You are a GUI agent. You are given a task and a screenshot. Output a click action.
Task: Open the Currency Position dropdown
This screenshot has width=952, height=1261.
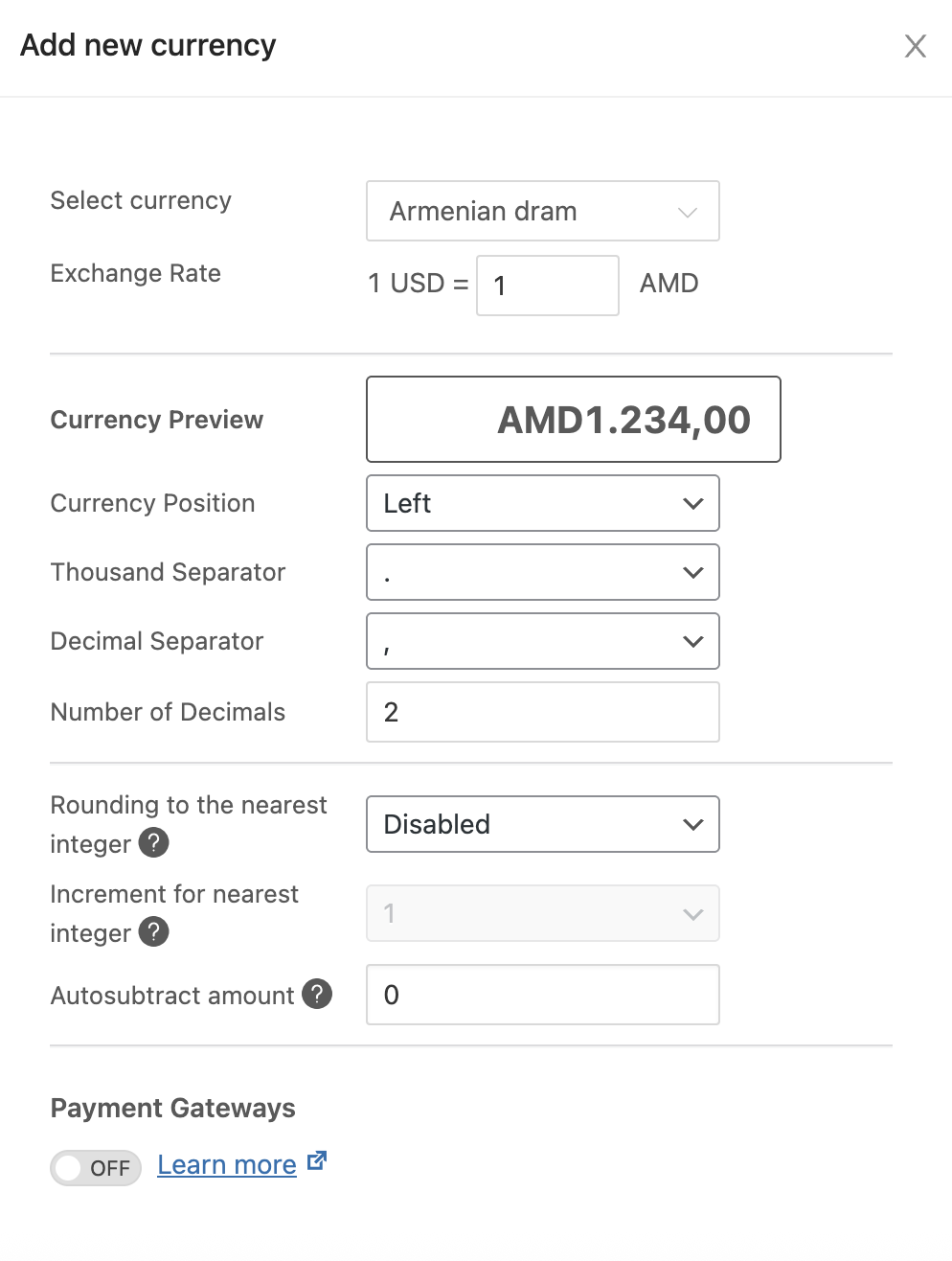[542, 503]
